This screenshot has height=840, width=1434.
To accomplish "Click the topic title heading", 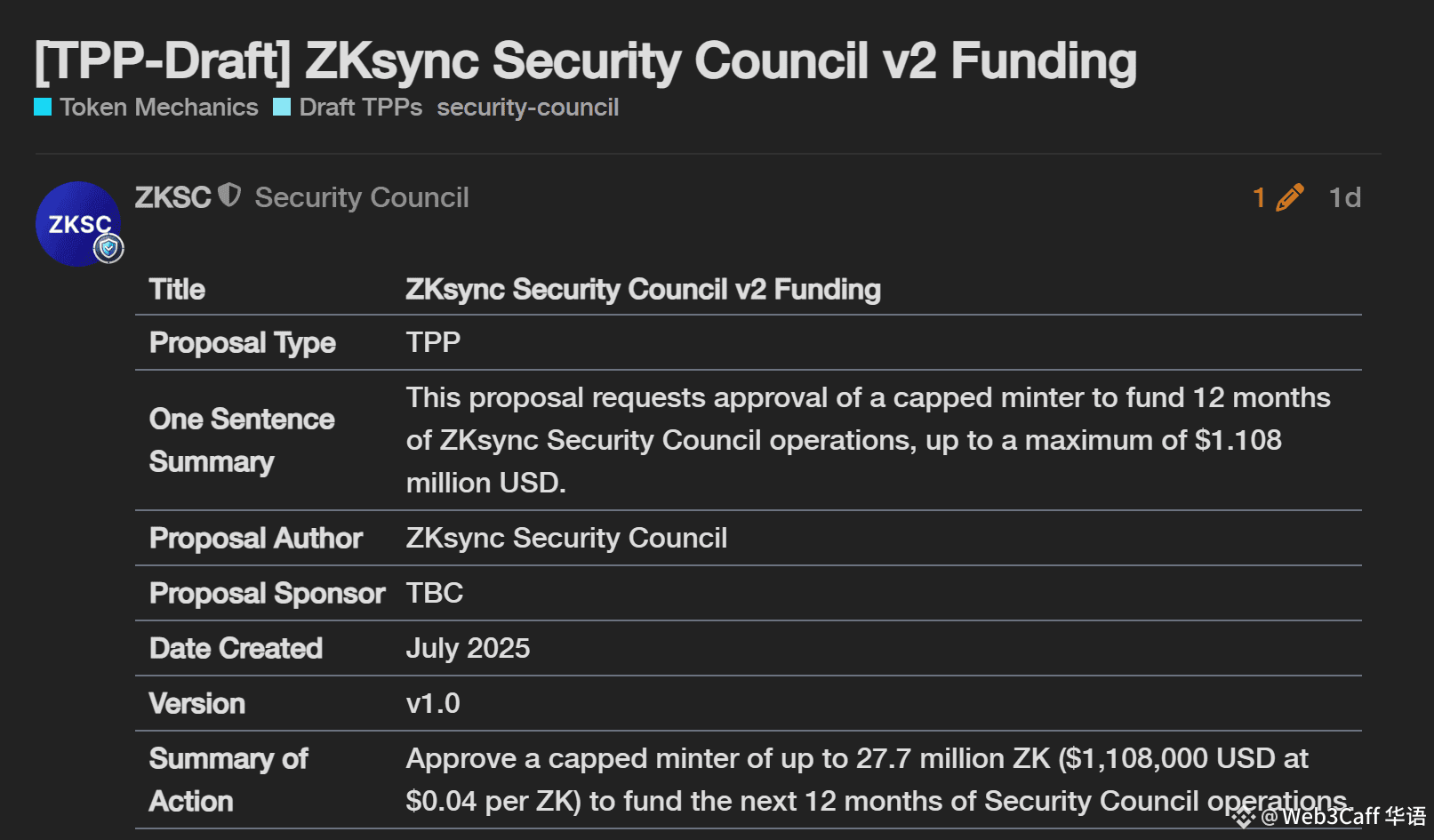I will [586, 60].
